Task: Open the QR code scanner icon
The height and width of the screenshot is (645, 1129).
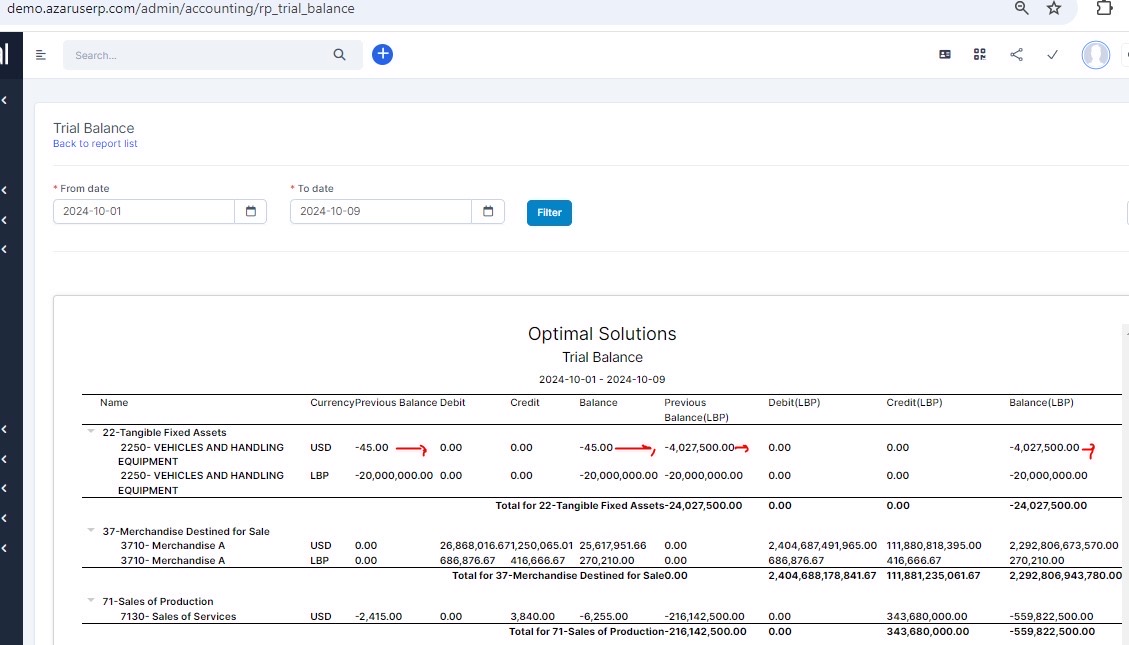Action: pyautogui.click(x=980, y=55)
